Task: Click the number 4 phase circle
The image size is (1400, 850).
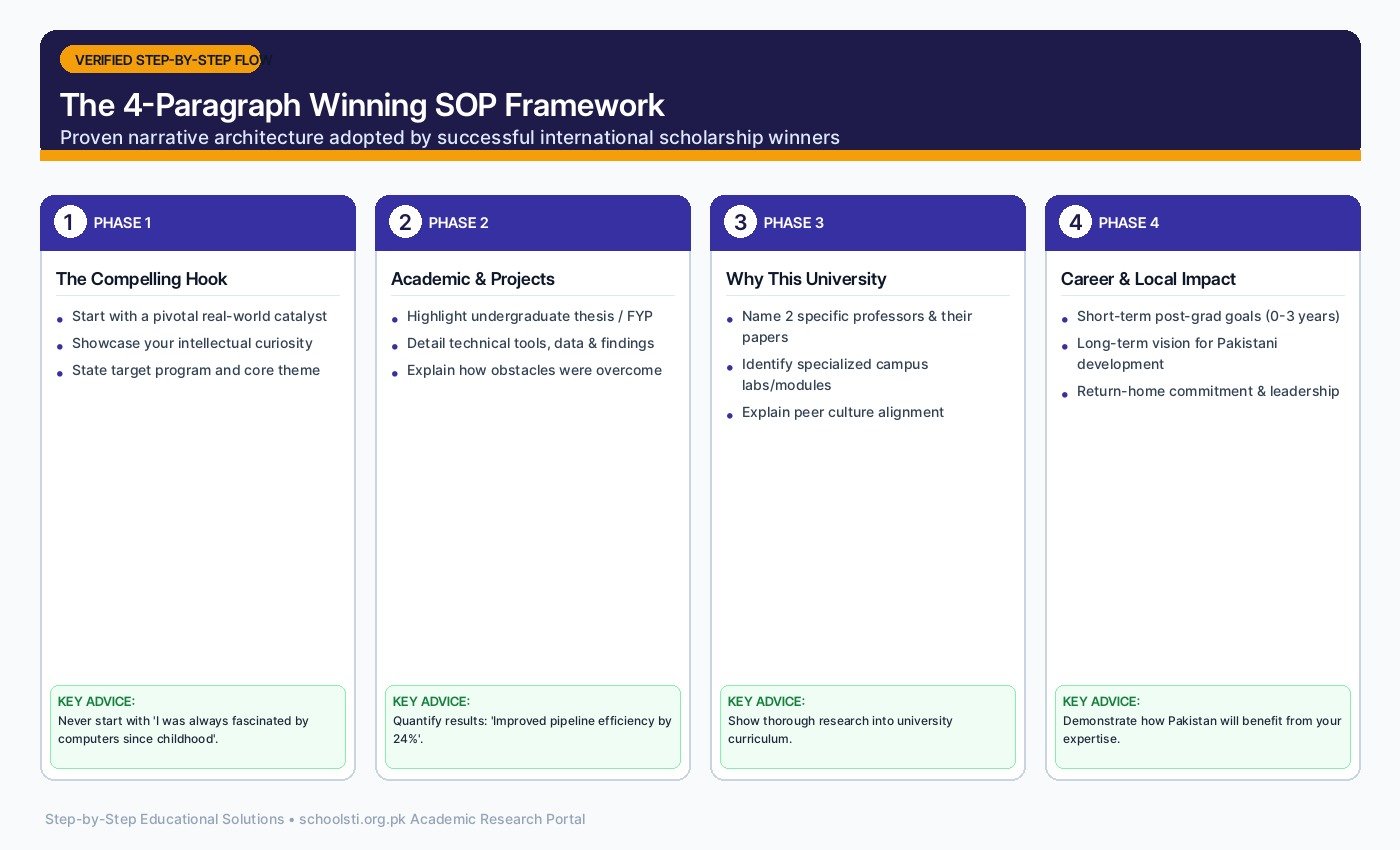Action: [x=1075, y=222]
